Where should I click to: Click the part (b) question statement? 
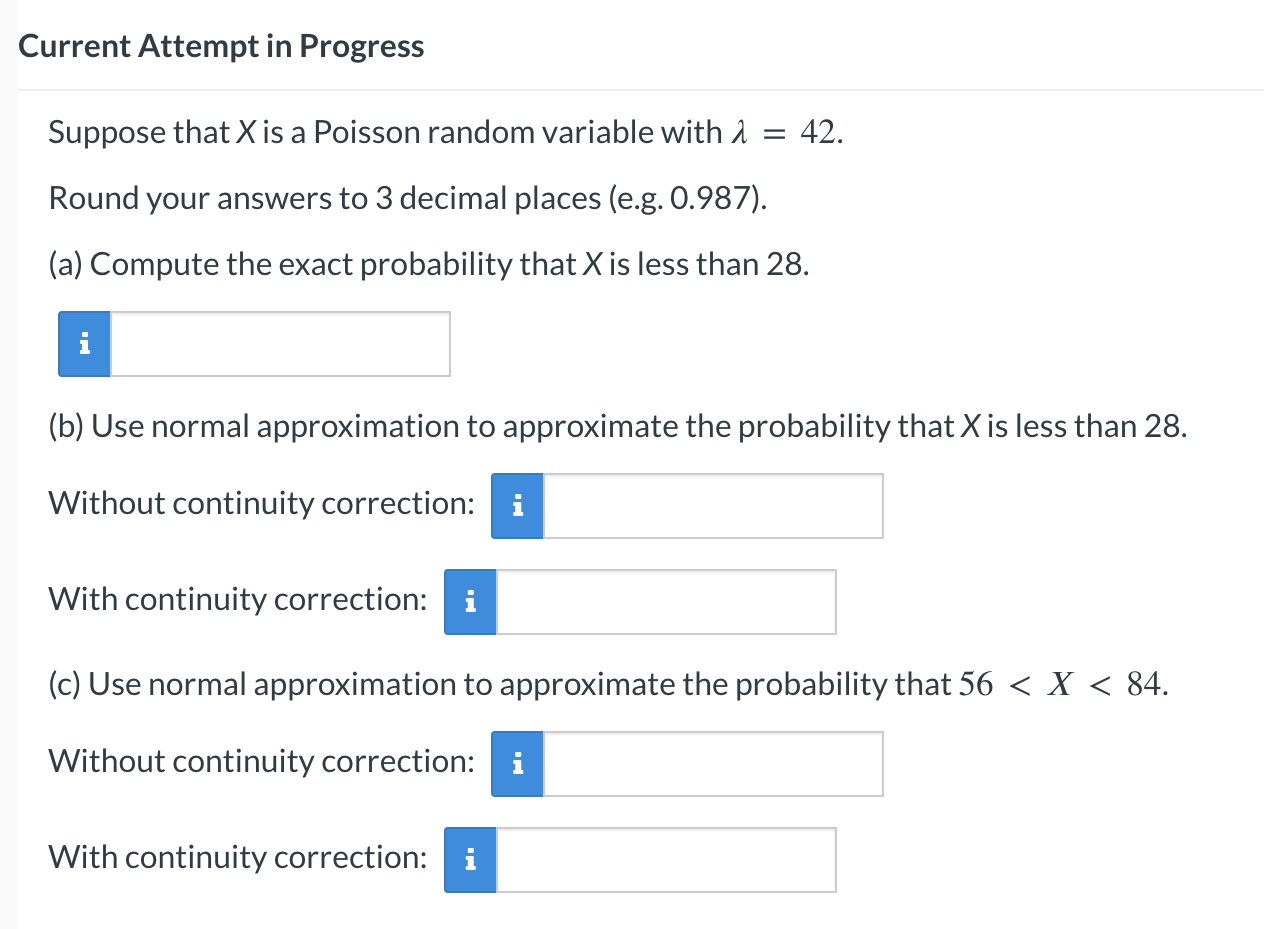[x=615, y=426]
